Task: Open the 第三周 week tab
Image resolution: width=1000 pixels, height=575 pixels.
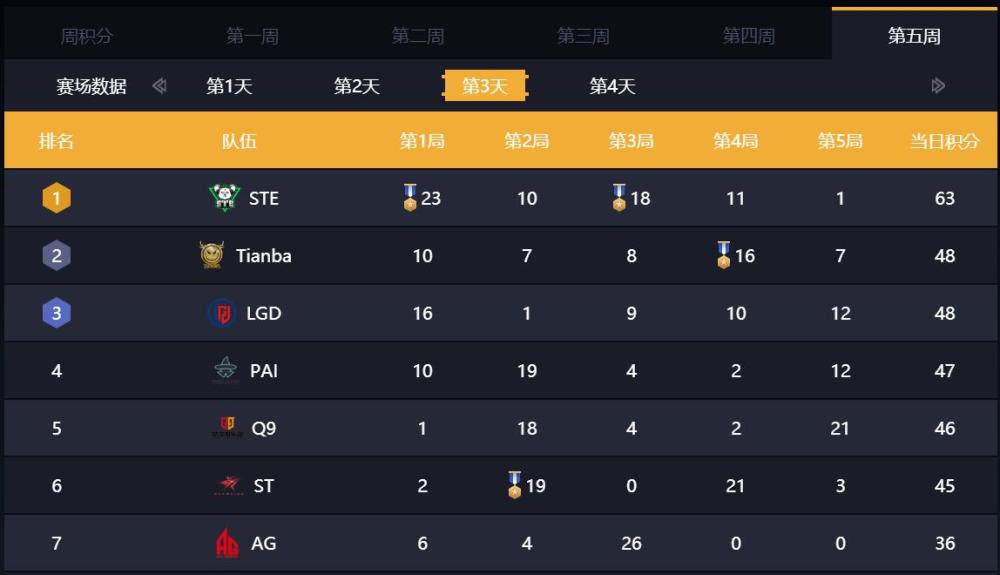Action: (x=583, y=36)
